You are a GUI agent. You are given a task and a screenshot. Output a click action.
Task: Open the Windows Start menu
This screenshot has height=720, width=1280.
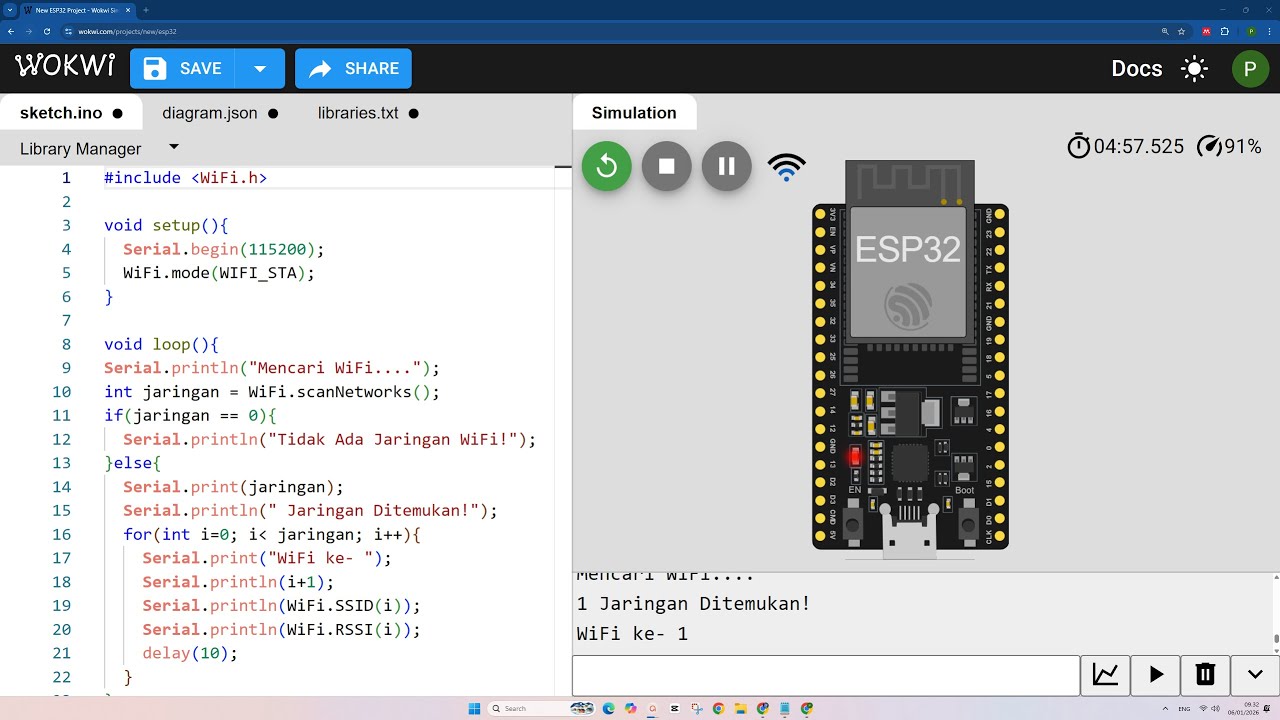coord(474,708)
